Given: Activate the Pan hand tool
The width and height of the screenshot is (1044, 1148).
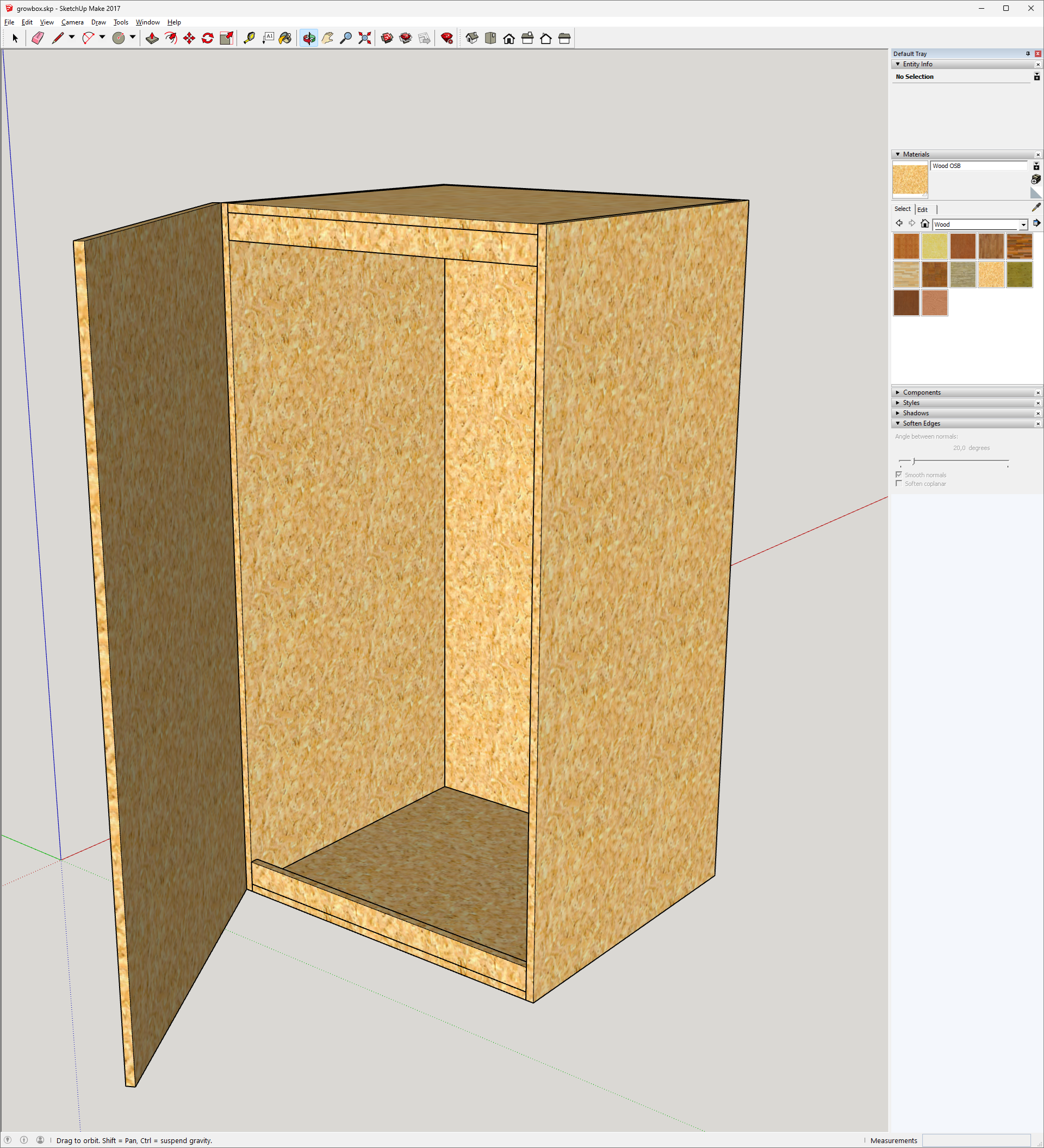Looking at the screenshot, I should pyautogui.click(x=327, y=38).
